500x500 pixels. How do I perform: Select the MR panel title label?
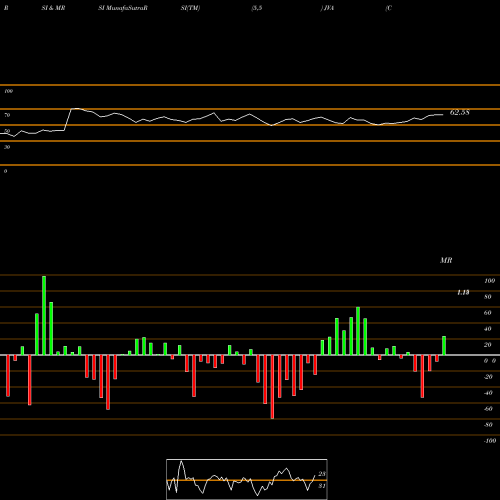446,260
